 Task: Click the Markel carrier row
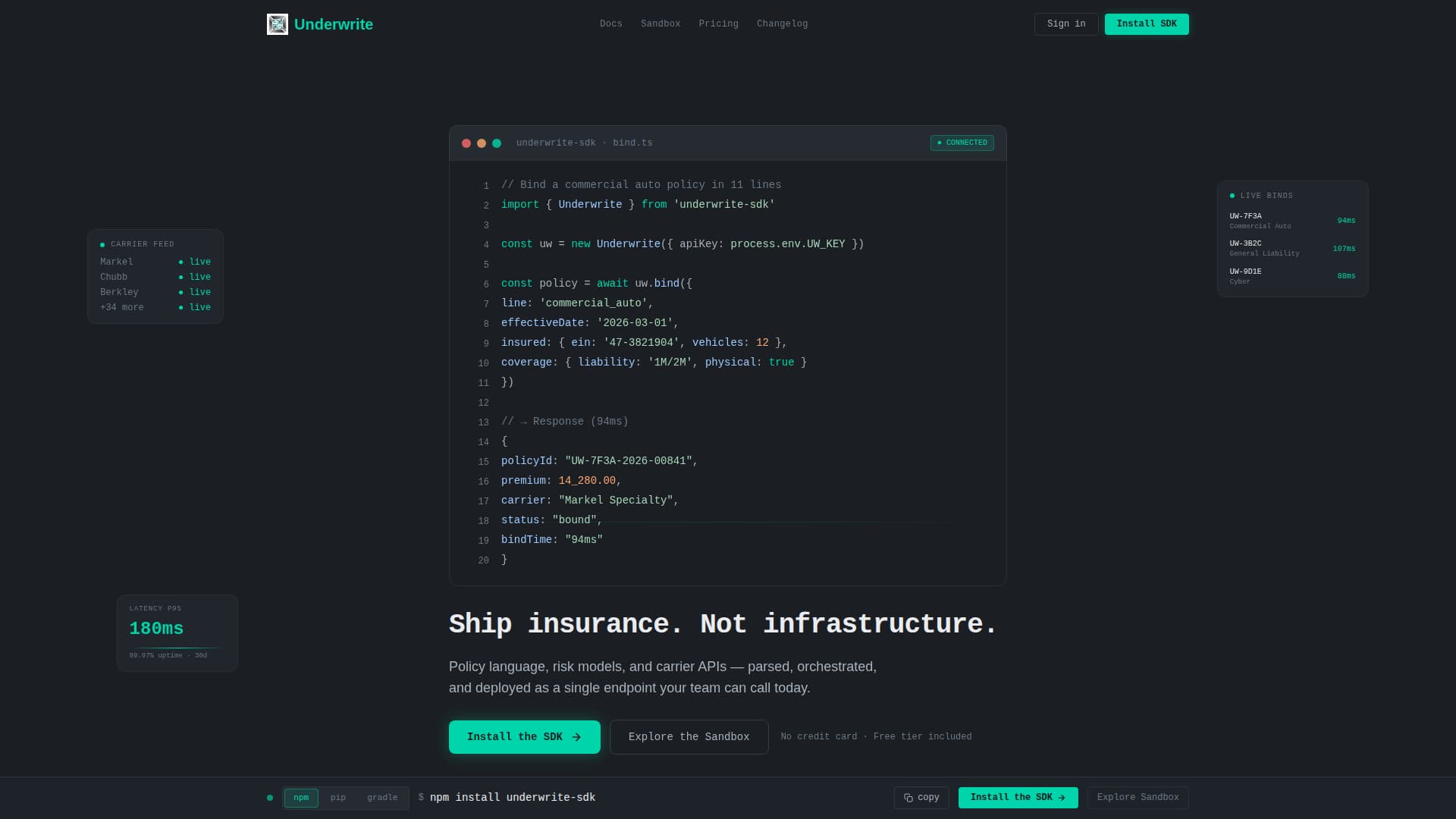155,262
